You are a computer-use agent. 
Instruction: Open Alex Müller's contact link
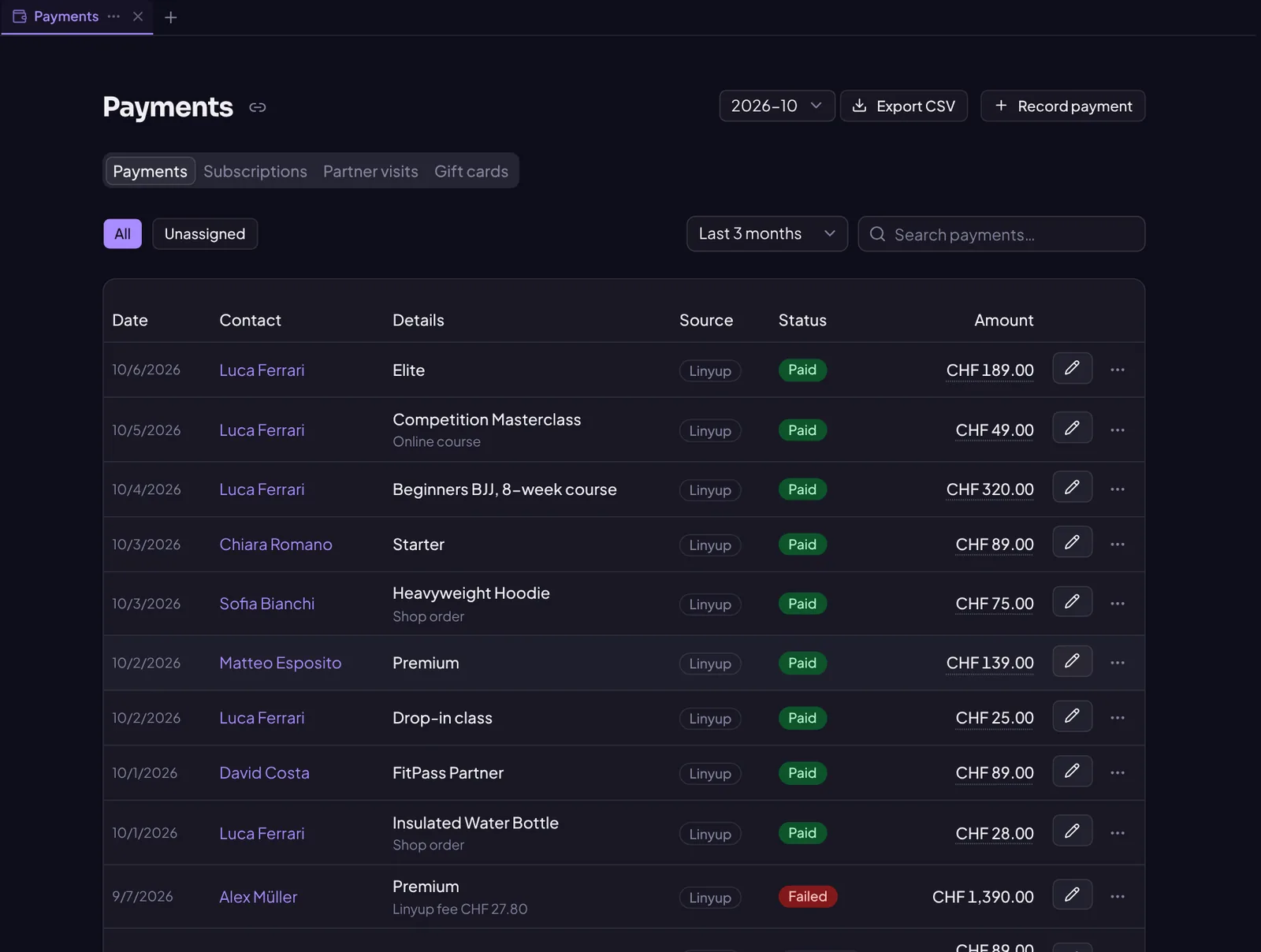[259, 897]
